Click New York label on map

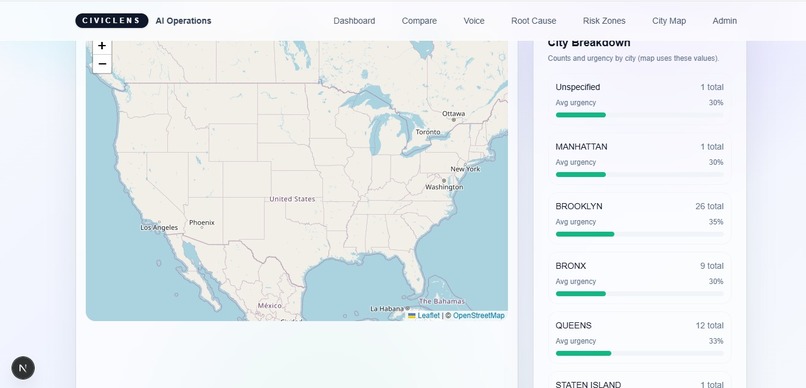click(x=465, y=169)
